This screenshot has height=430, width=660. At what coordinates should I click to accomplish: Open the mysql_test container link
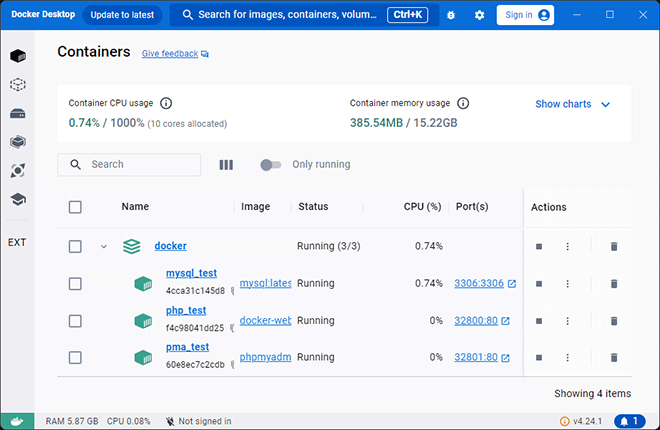coord(191,273)
